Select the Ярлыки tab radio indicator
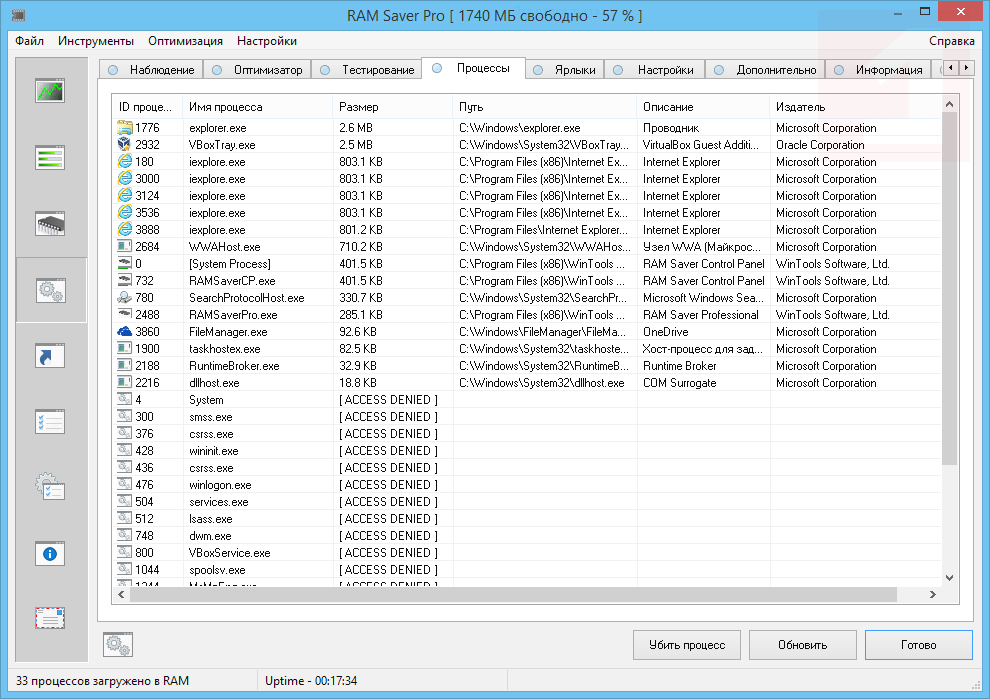The height and width of the screenshot is (699, 990). coord(538,70)
